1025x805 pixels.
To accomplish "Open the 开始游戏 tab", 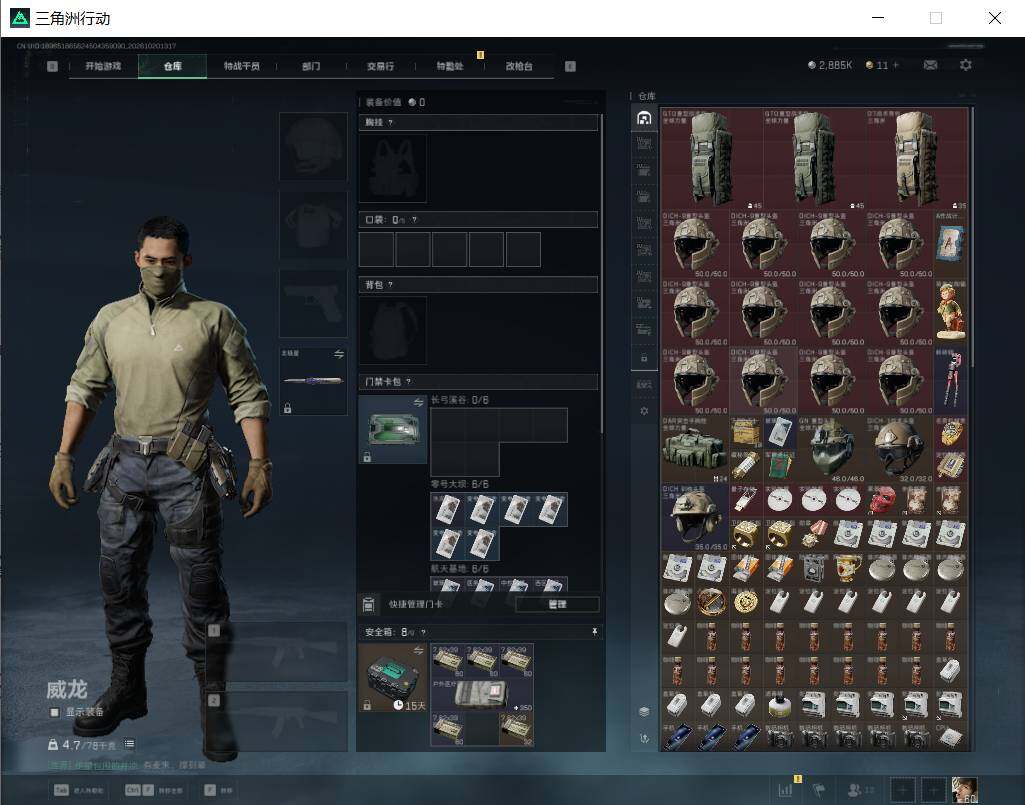I will coord(103,66).
